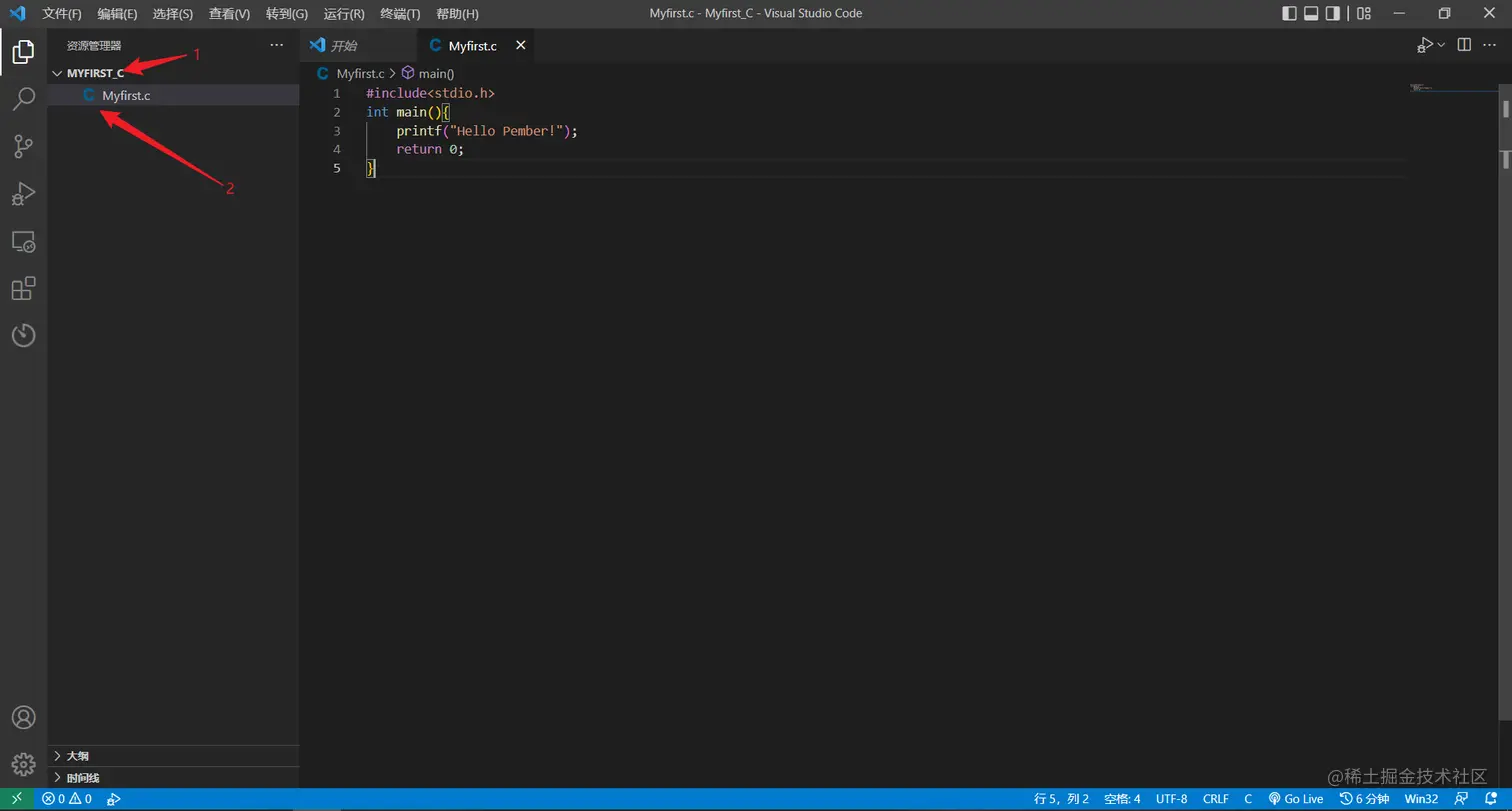Open the Search view in the activity bar
Screen dimensions: 1512x811
pos(23,99)
